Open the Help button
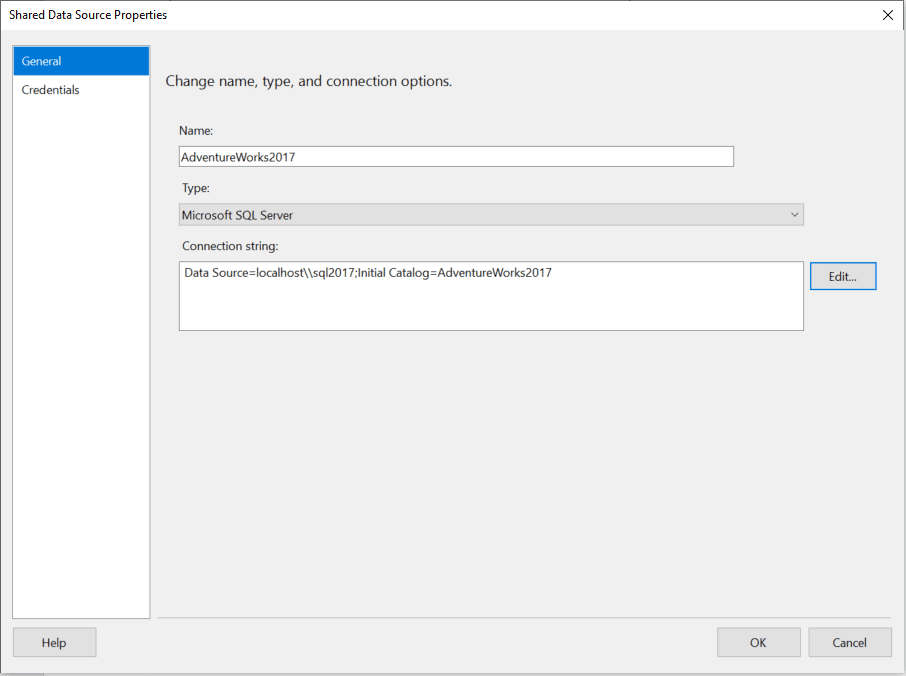 pos(54,642)
